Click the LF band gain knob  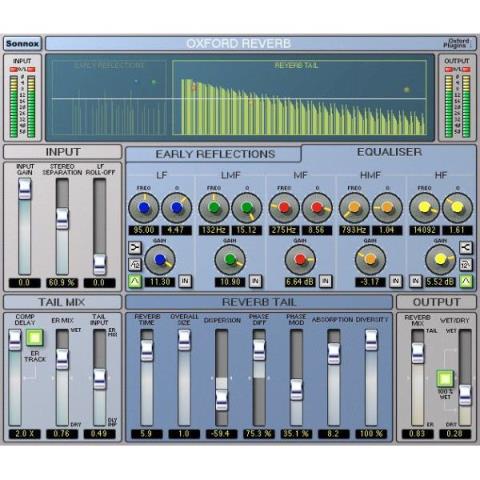pyautogui.click(x=160, y=260)
